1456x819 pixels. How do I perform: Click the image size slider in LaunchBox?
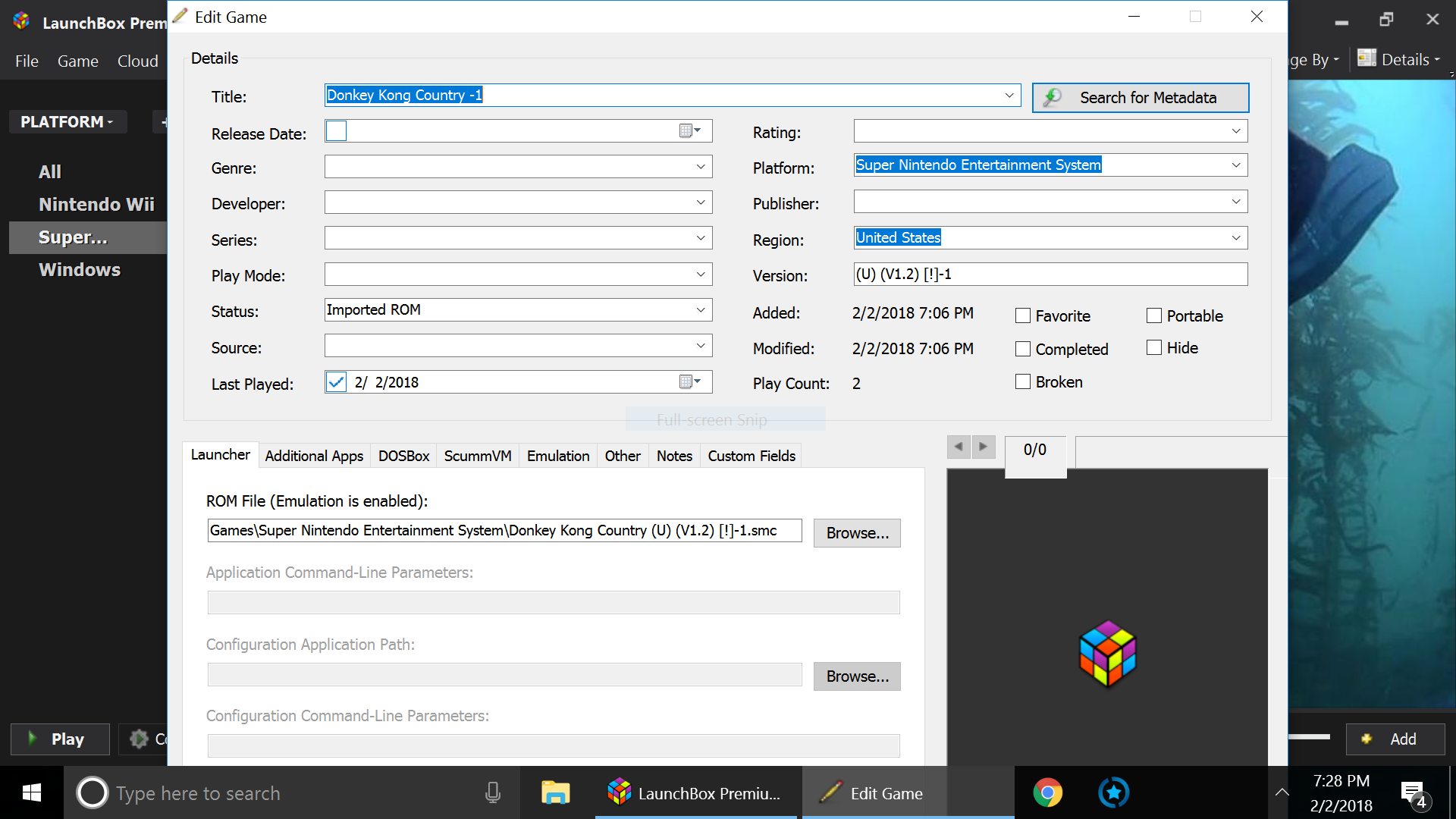pyautogui.click(x=1310, y=737)
